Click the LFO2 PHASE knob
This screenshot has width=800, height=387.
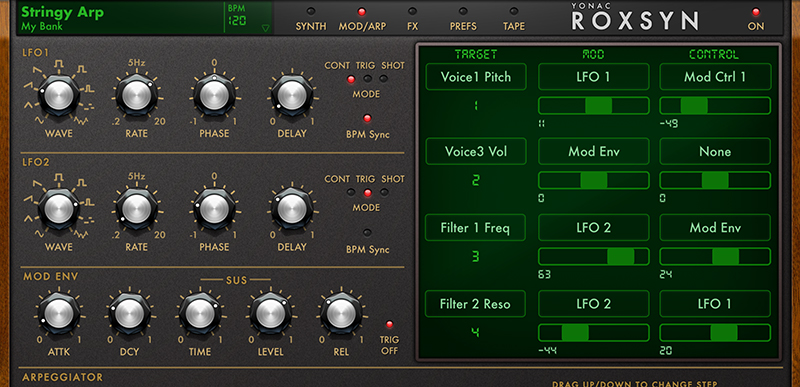pyautogui.click(x=214, y=209)
